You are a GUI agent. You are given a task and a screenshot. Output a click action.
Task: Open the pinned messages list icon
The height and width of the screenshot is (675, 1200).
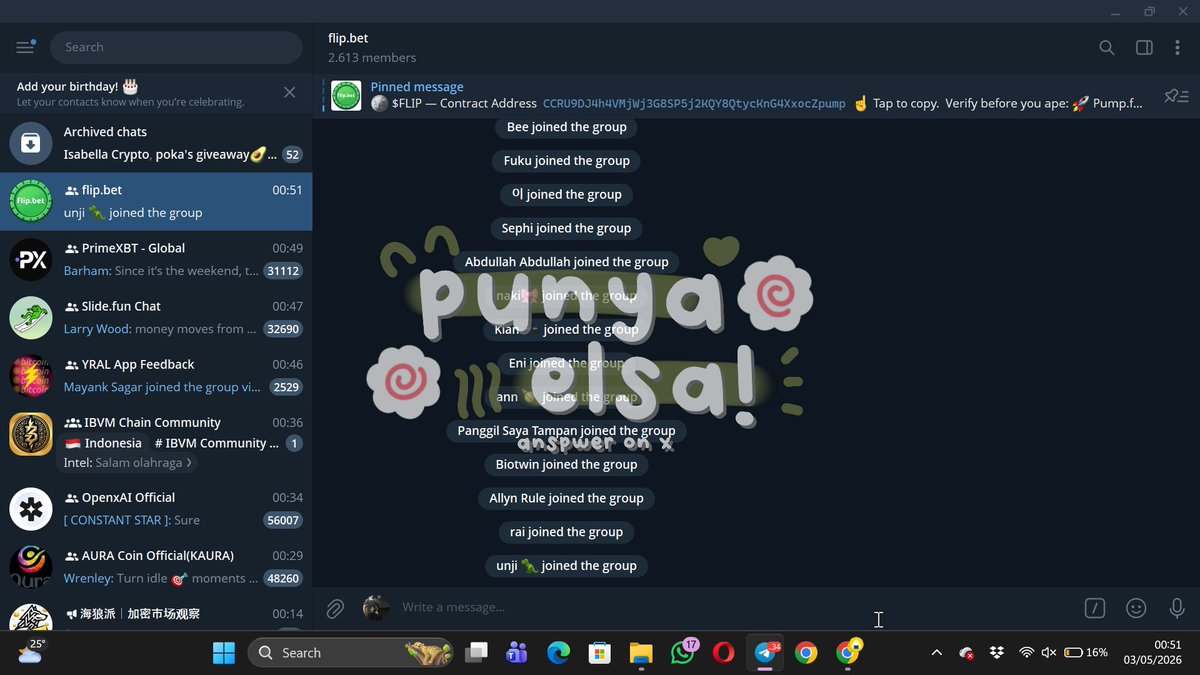point(1176,96)
